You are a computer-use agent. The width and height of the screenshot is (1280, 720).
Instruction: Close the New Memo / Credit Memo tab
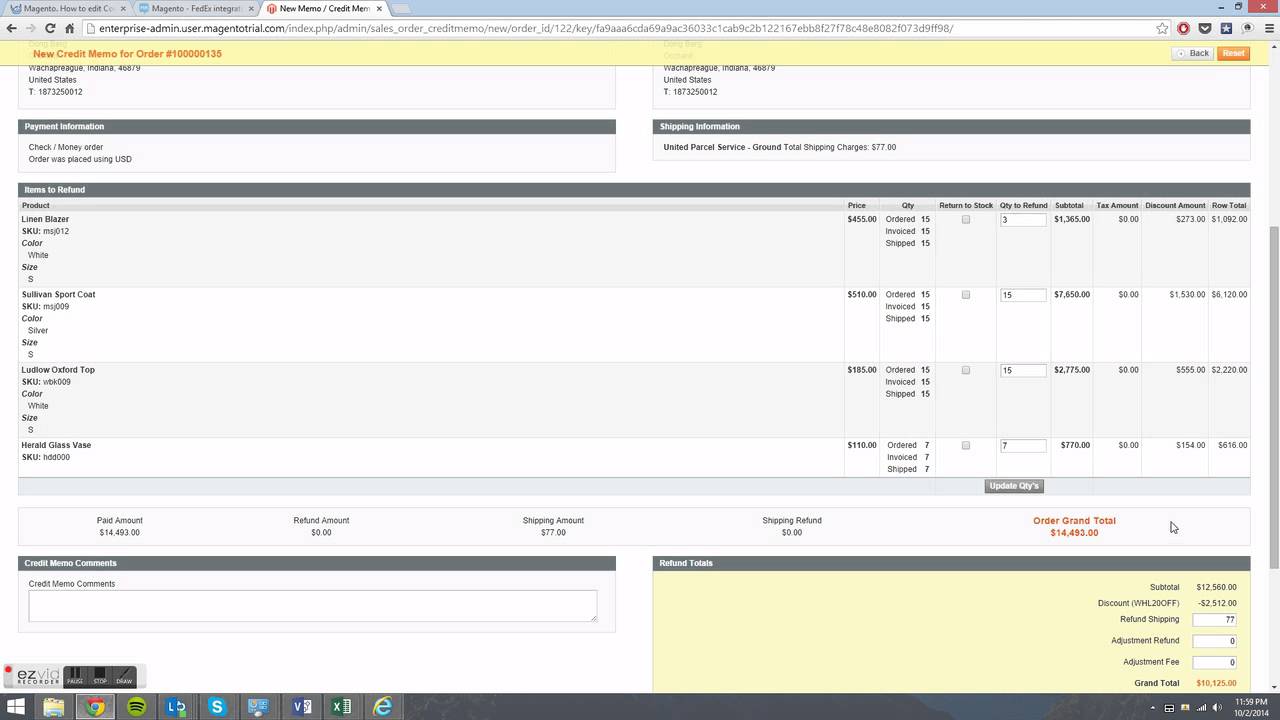(x=379, y=8)
